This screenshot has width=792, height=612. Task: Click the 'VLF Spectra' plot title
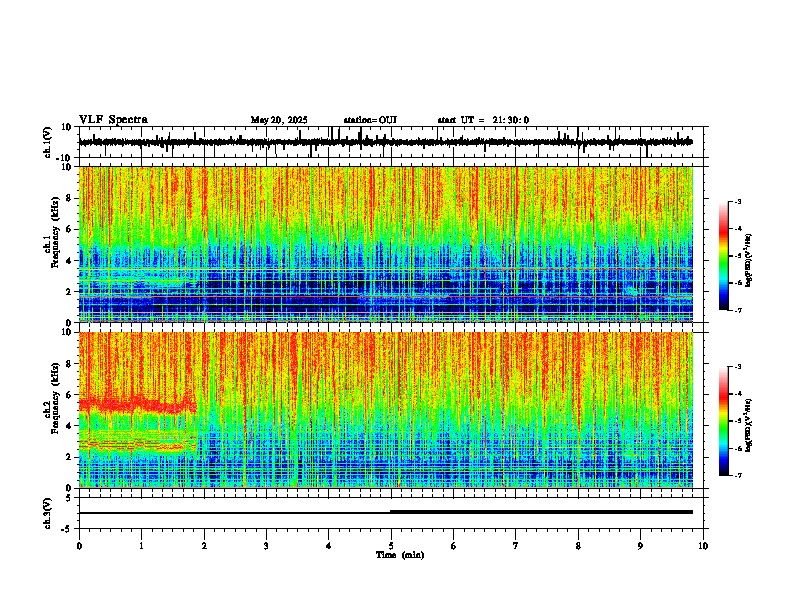coord(113,119)
